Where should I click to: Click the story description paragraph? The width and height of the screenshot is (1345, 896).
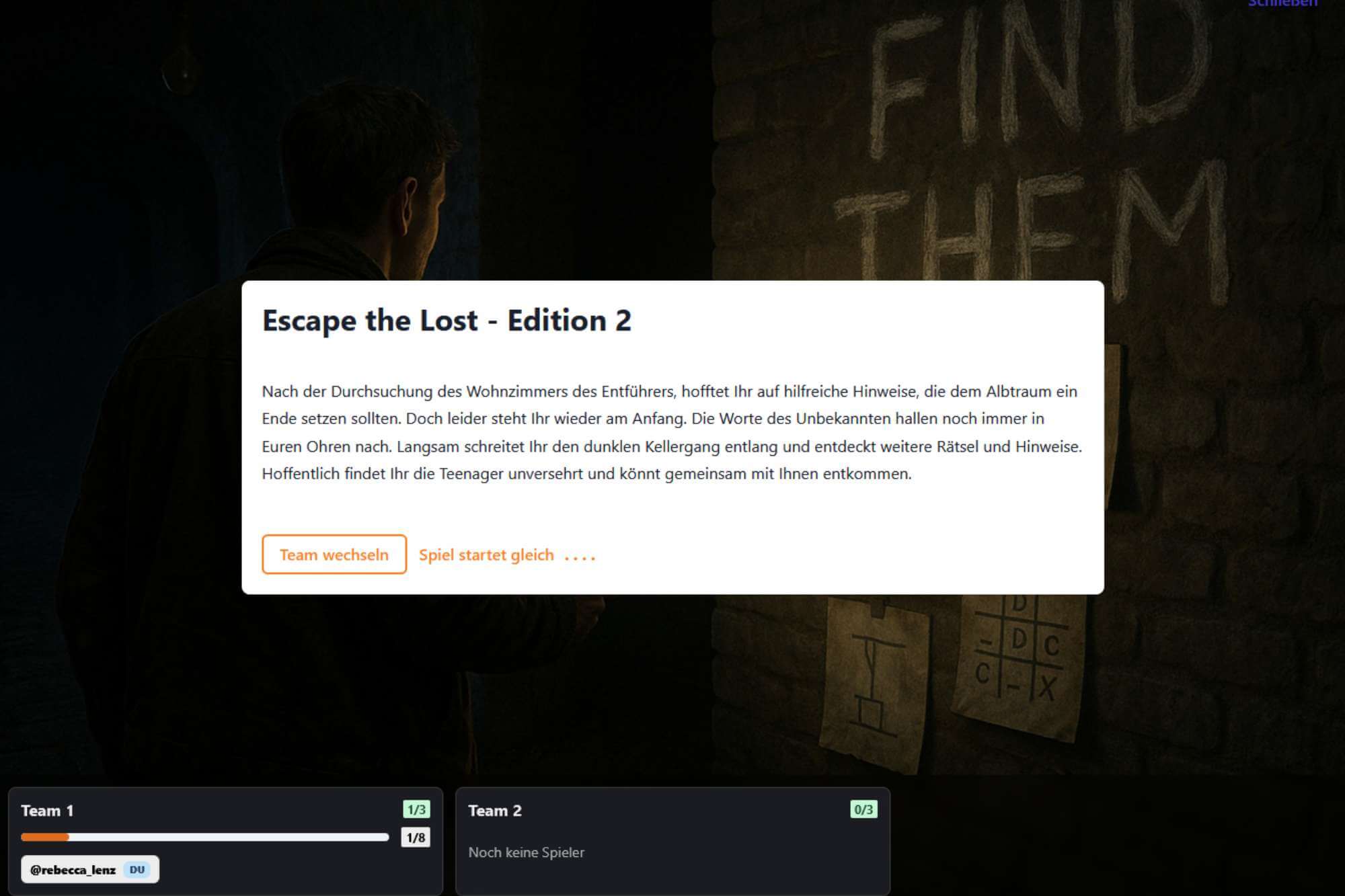coord(672,432)
